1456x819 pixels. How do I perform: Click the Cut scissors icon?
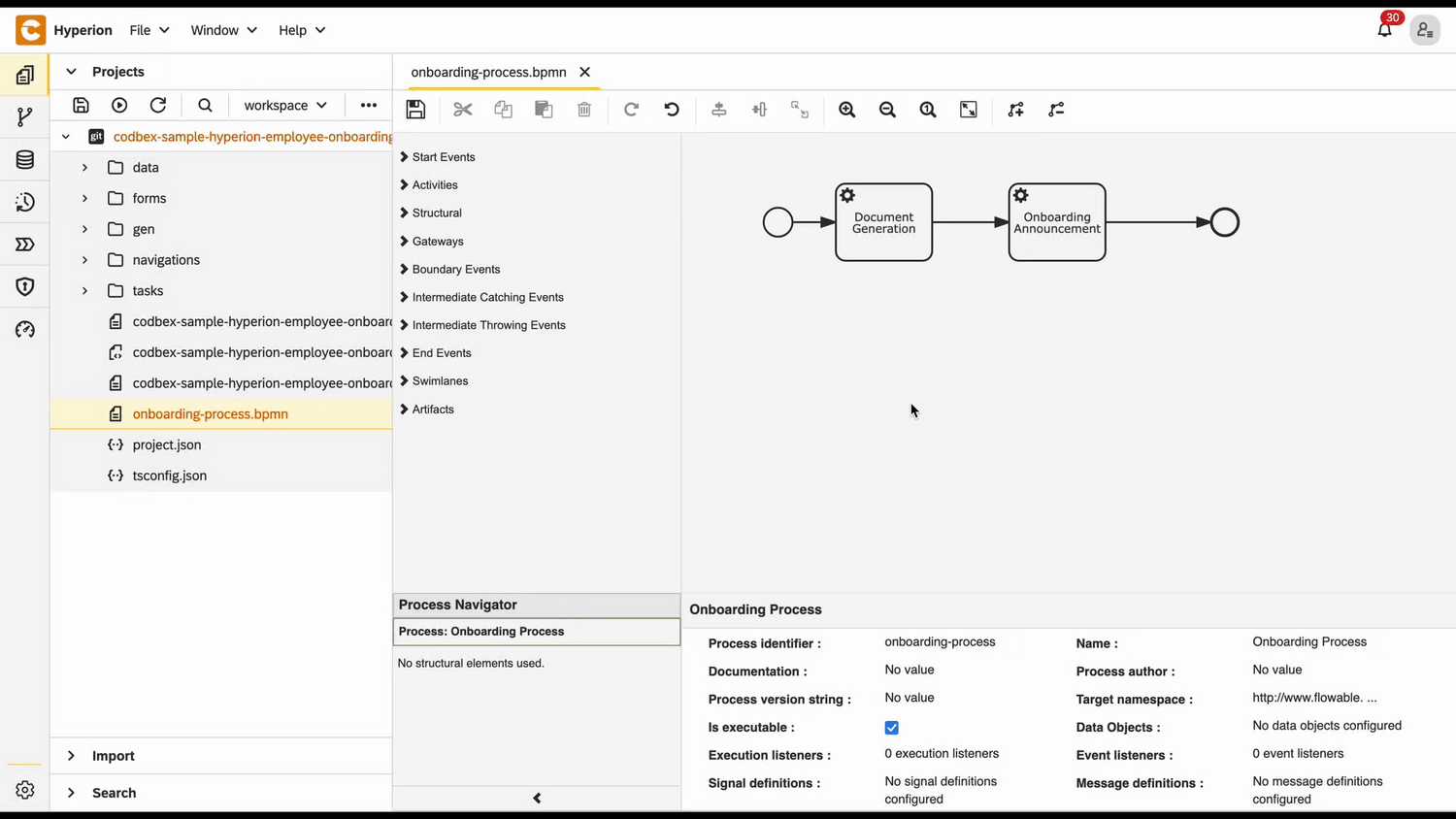point(463,110)
